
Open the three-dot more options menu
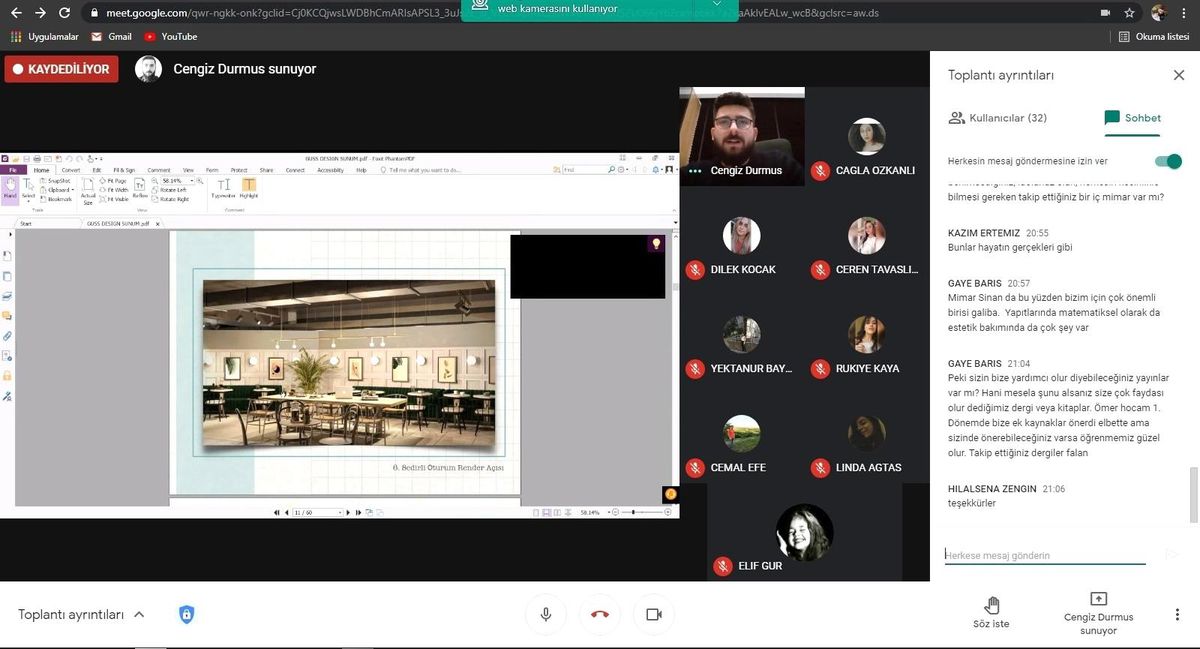pos(1177,614)
